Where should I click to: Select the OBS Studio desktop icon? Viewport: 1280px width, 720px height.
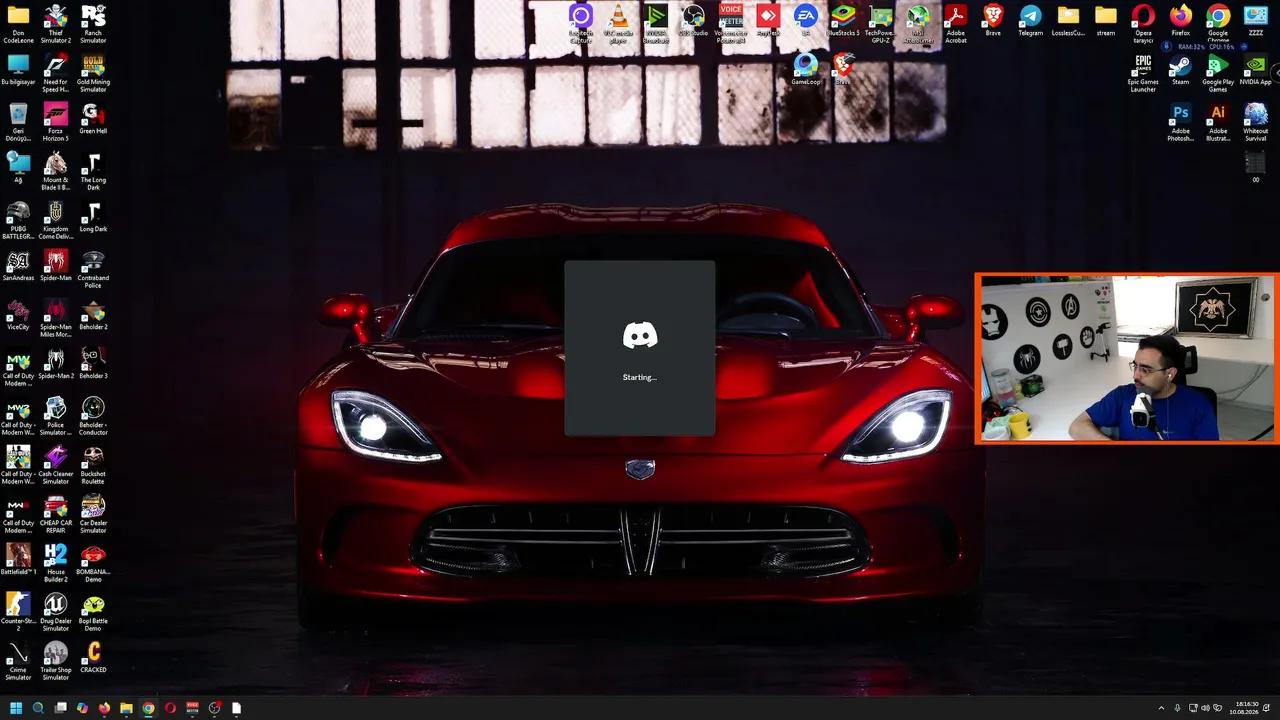pyautogui.click(x=693, y=20)
